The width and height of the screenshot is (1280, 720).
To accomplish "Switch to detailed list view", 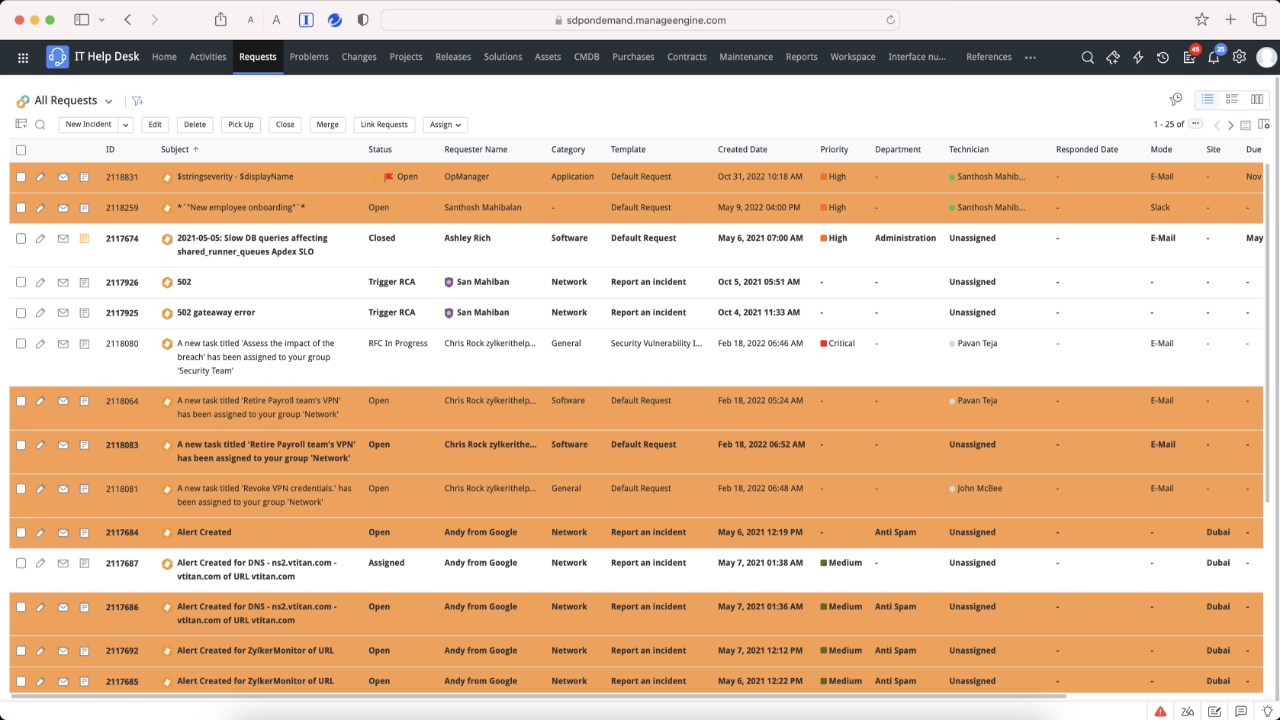I will click(x=1232, y=99).
